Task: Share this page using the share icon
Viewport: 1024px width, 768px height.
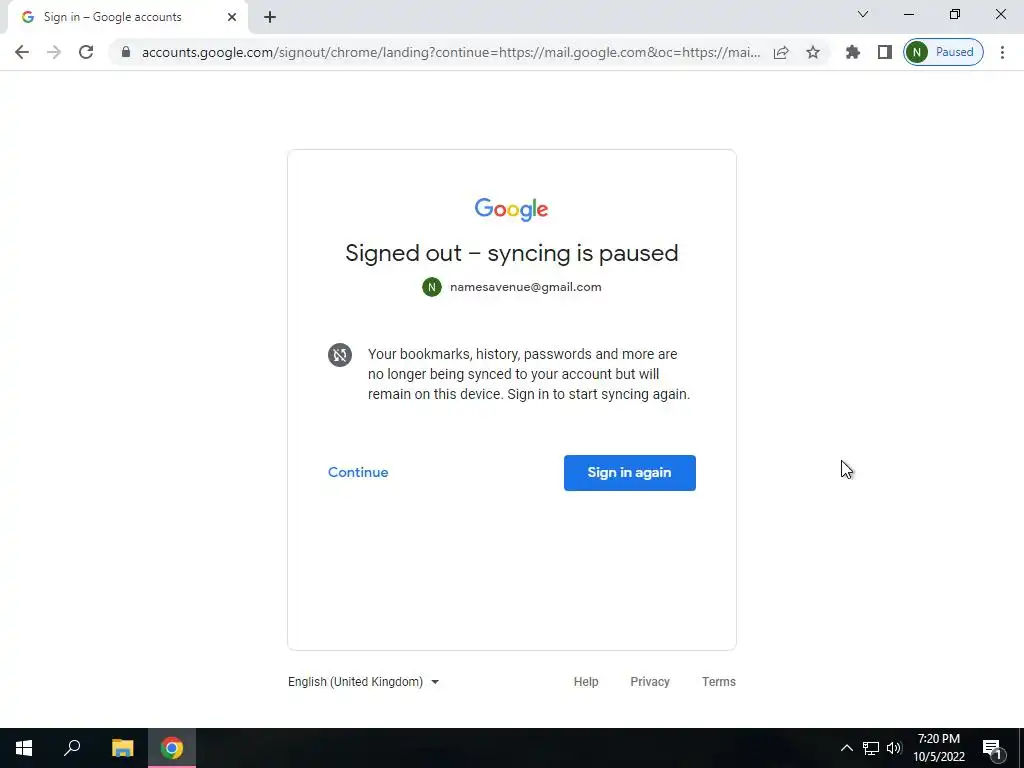Action: tap(781, 52)
